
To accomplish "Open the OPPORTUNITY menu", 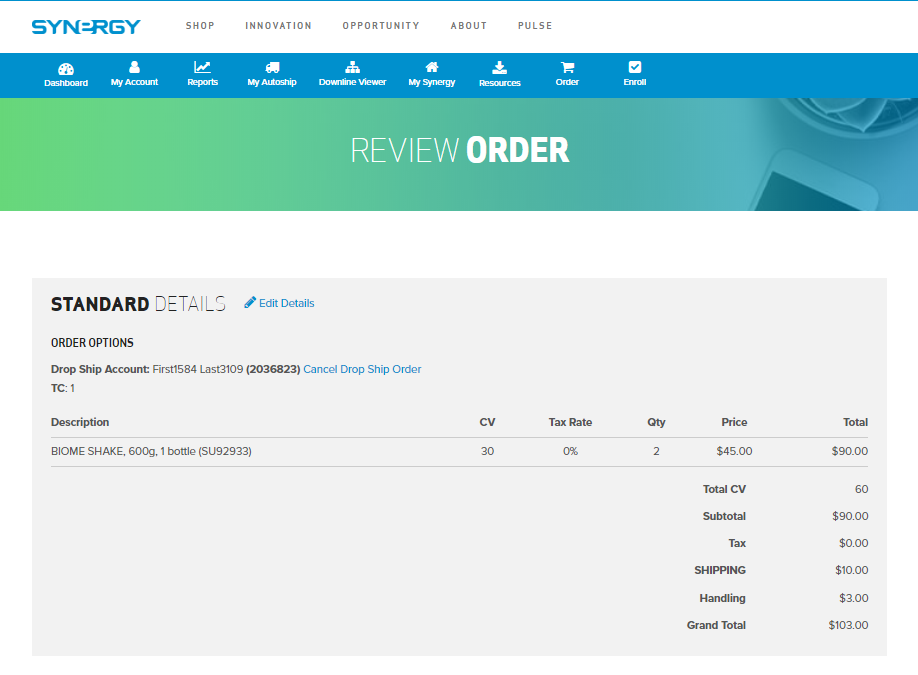I will [x=381, y=26].
